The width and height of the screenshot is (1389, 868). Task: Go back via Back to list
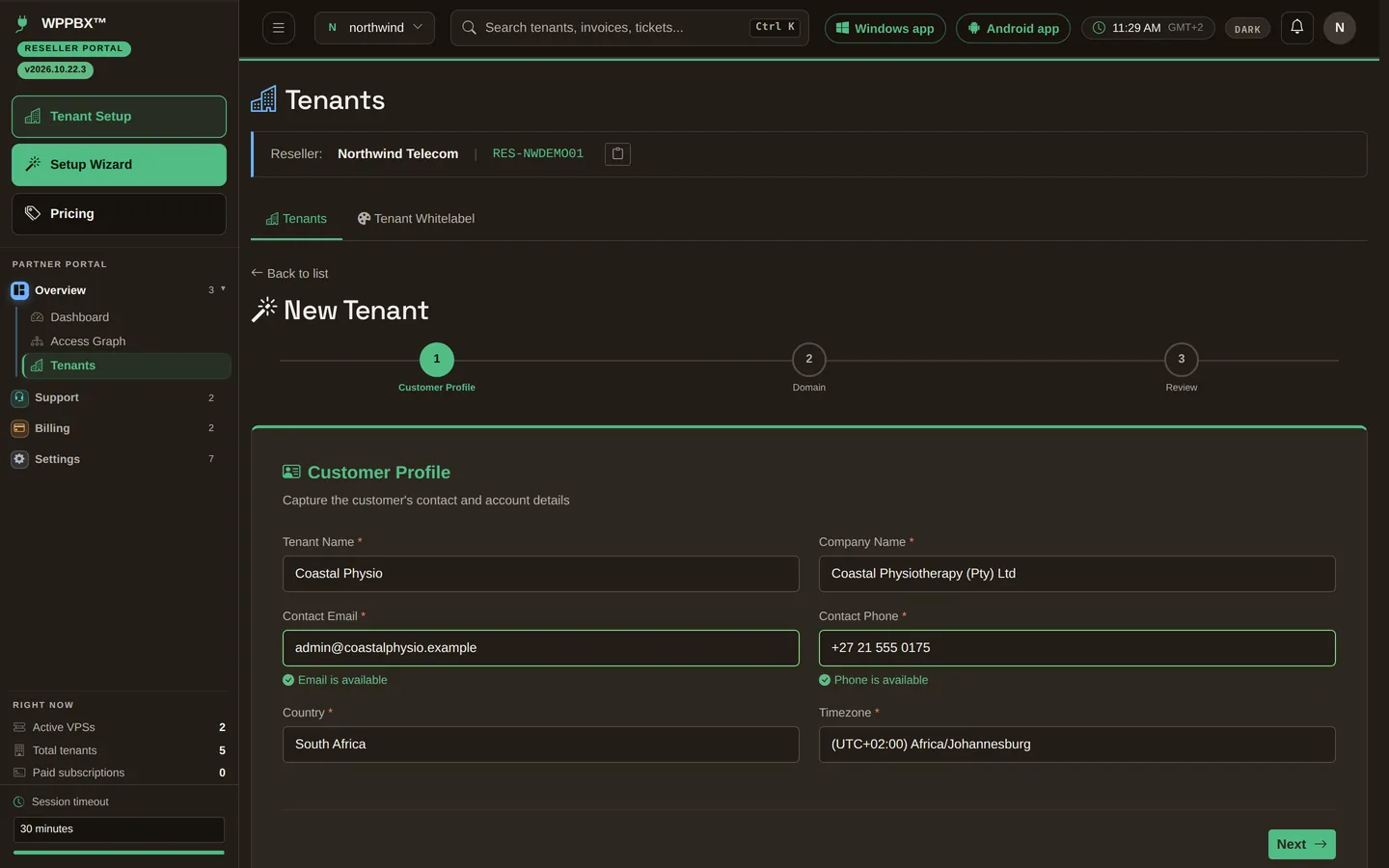(289, 274)
